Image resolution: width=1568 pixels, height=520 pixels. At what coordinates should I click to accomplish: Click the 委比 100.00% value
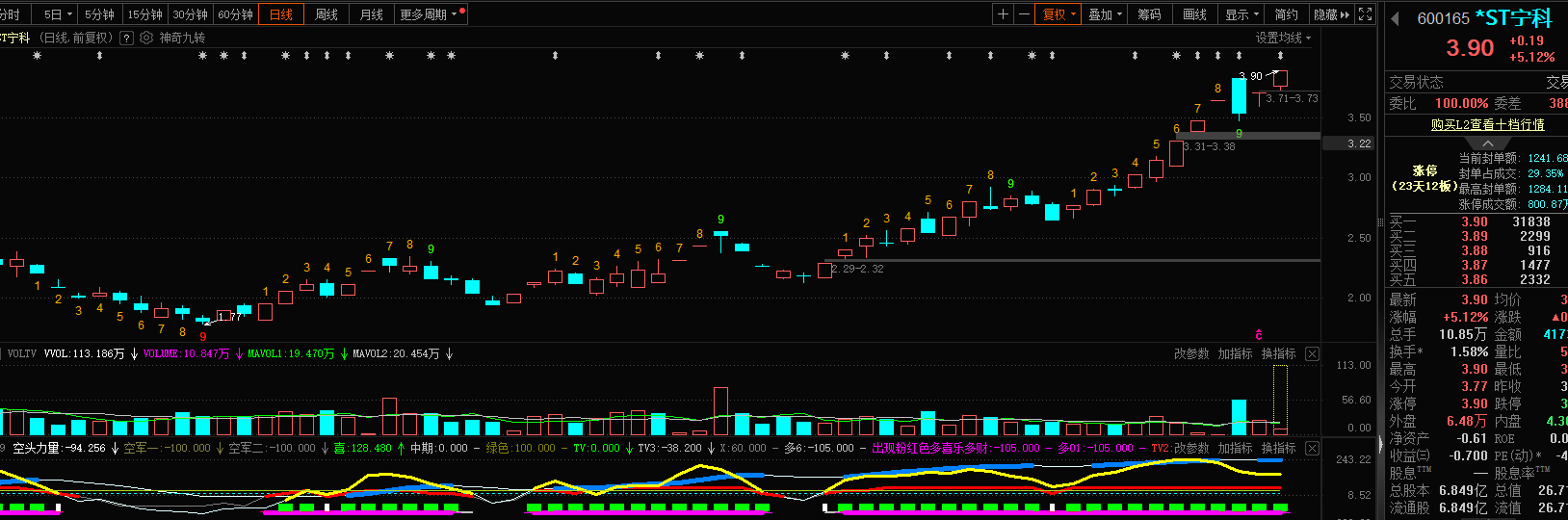coord(1462,103)
